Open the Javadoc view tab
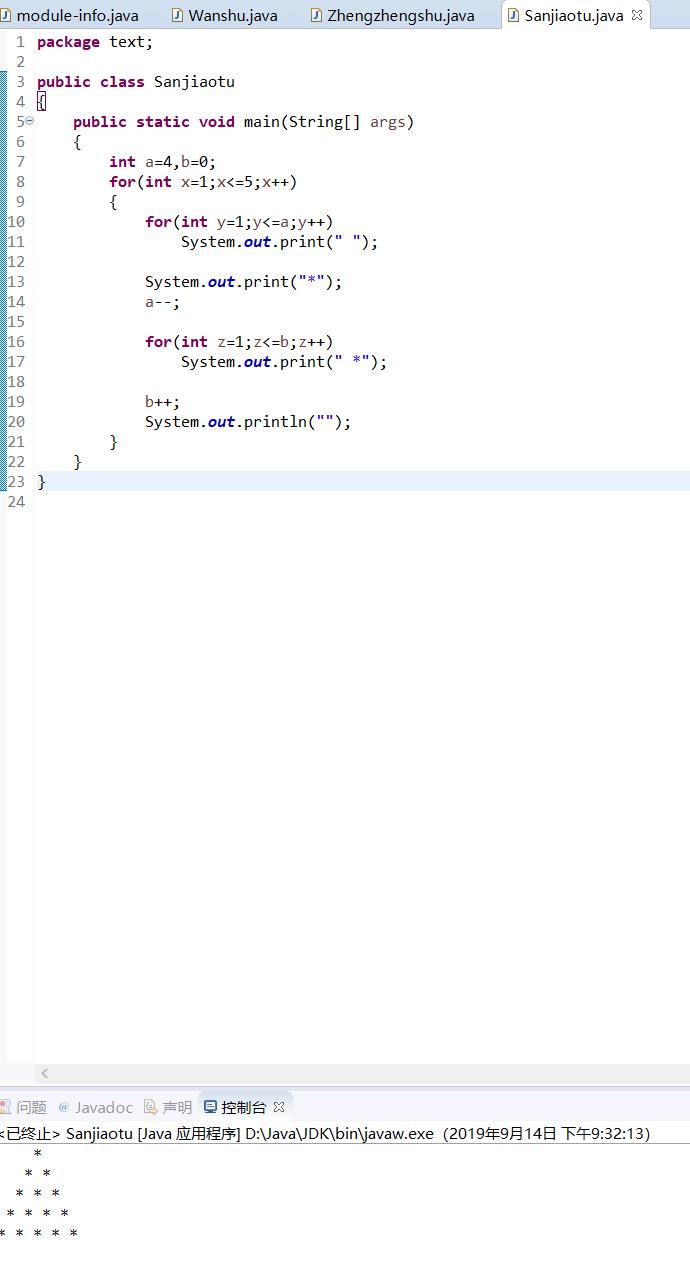Viewport: 690px width, 1277px height. 95,1107
